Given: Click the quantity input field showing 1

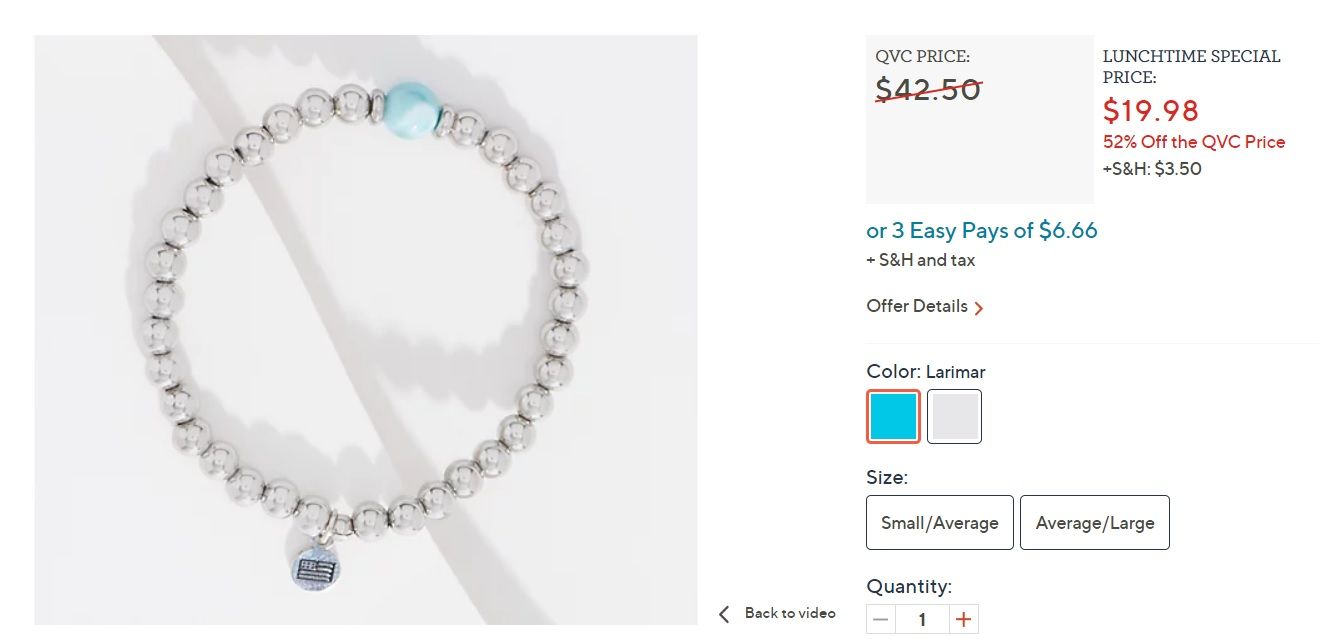Looking at the screenshot, I should tap(922, 620).
